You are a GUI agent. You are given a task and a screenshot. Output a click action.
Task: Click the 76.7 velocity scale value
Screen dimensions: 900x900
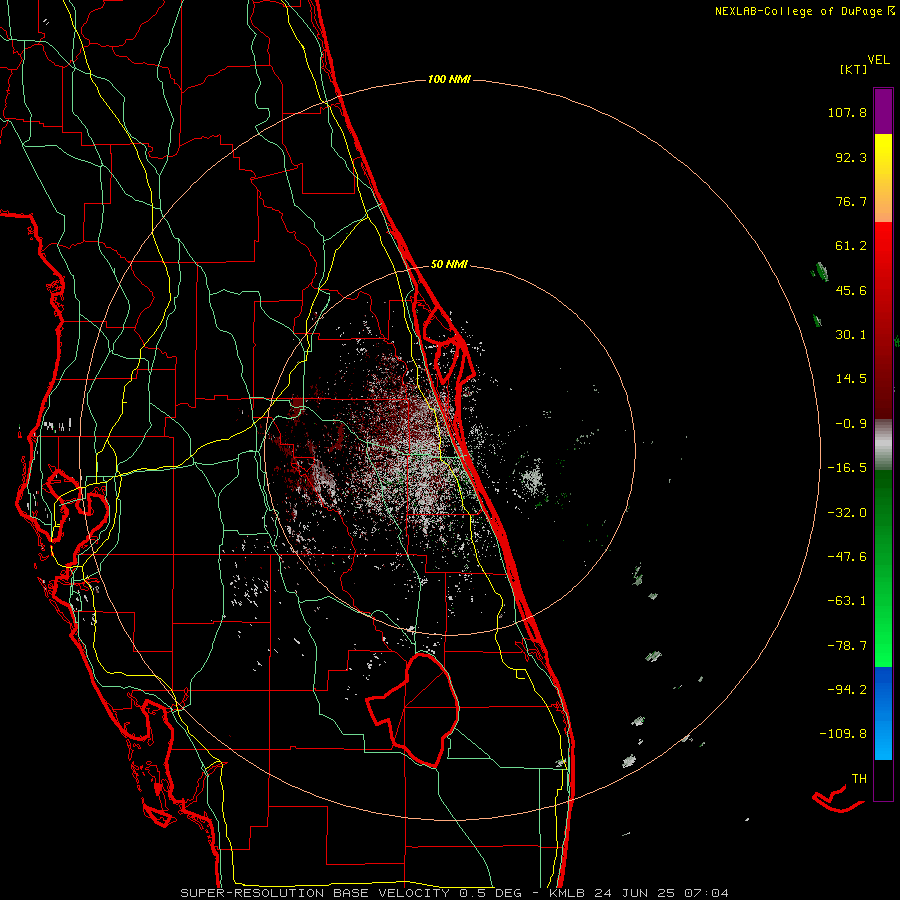(851, 201)
